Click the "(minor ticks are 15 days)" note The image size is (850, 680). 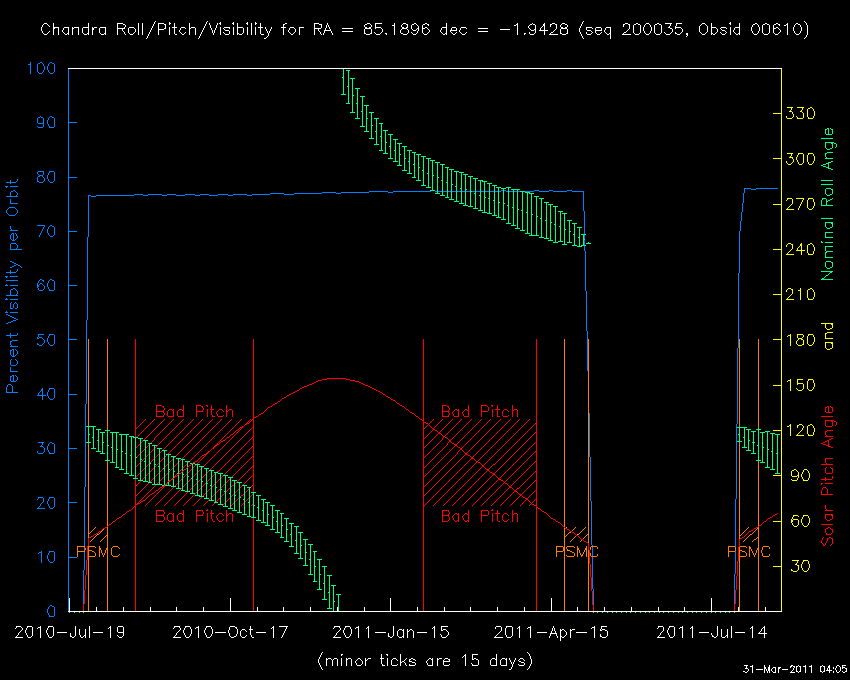point(425,660)
